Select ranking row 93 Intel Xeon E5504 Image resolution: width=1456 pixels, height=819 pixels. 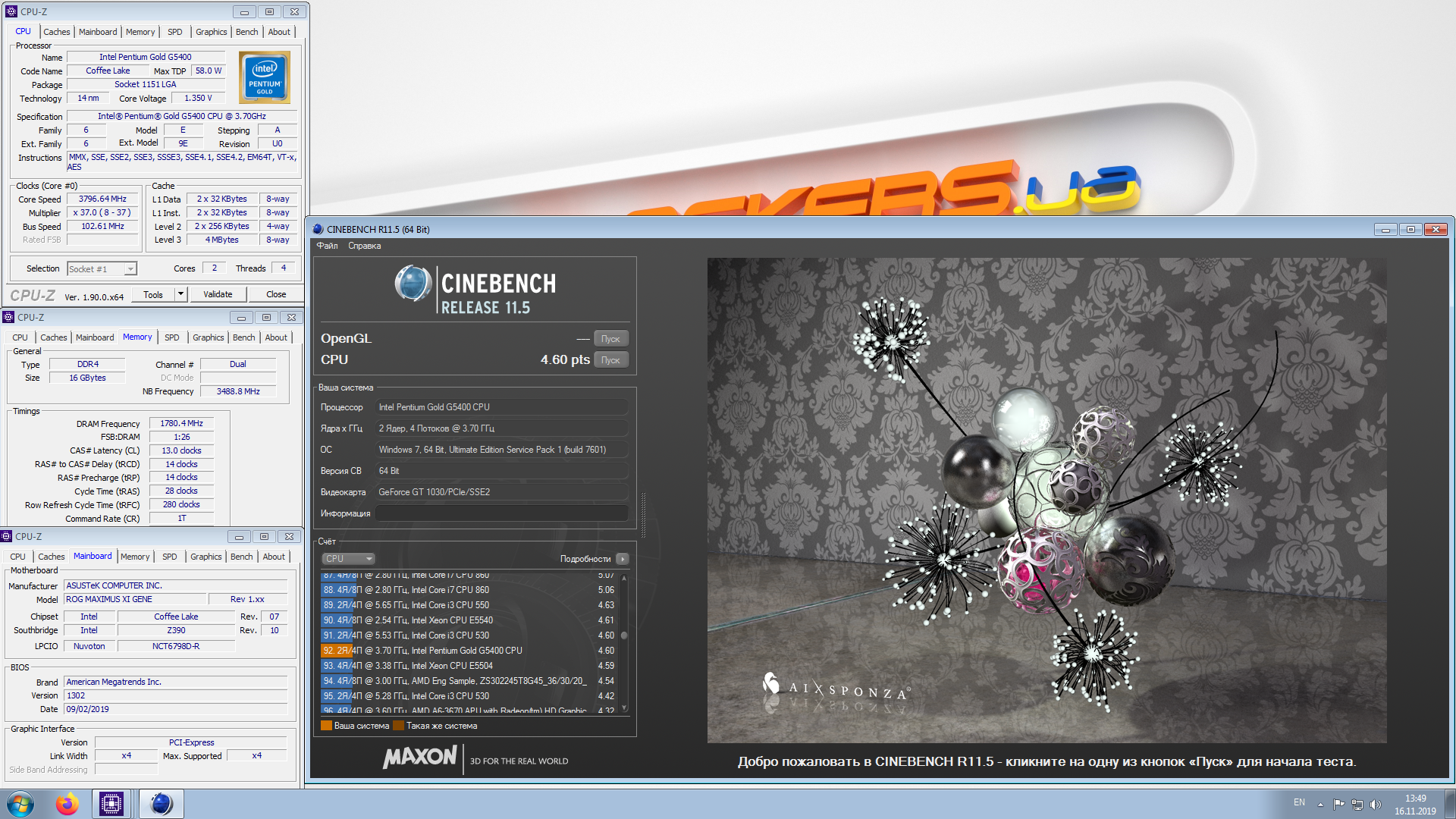tap(468, 666)
